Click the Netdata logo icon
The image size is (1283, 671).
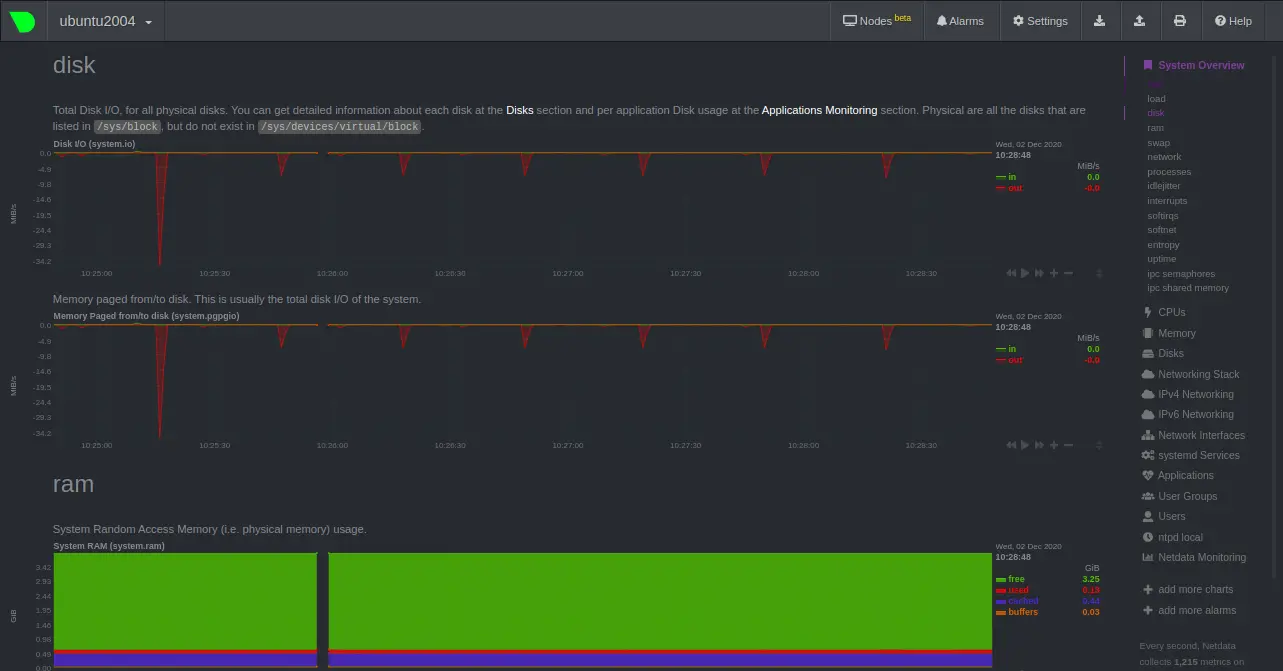click(22, 21)
